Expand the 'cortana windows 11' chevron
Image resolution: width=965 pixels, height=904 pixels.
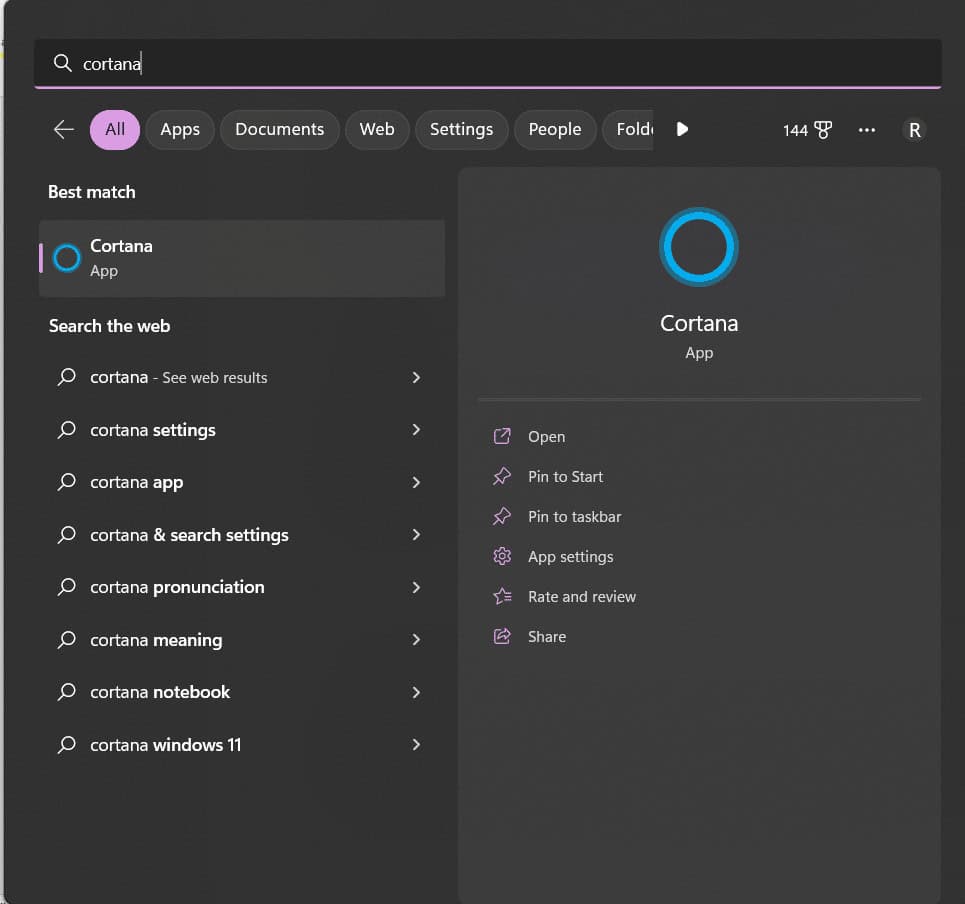click(x=416, y=745)
